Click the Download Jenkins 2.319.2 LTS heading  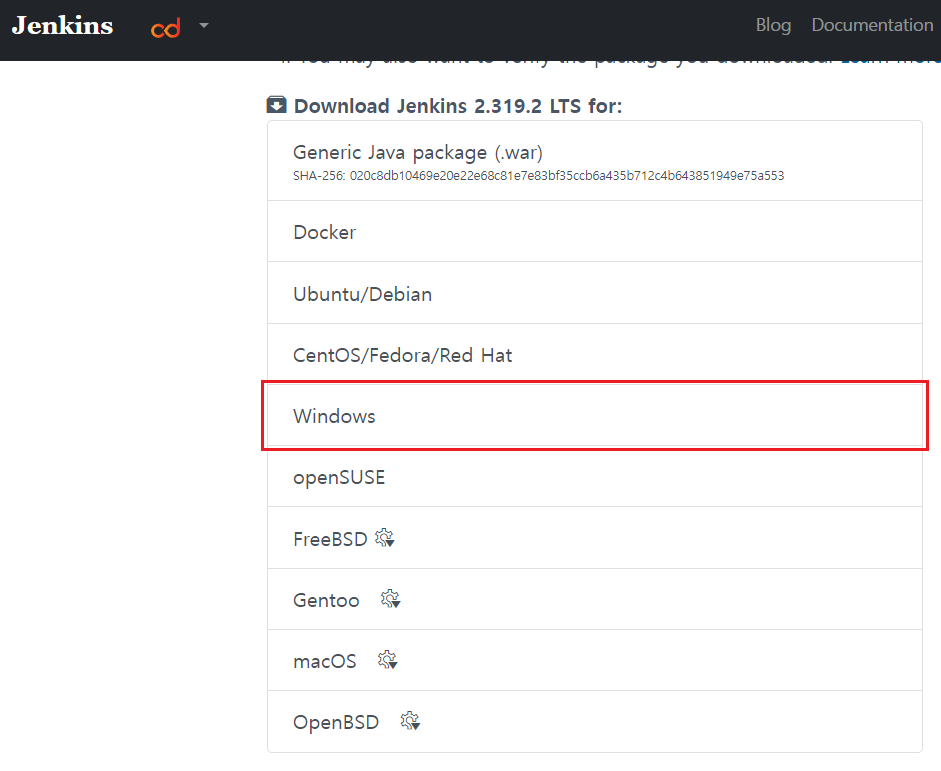[458, 106]
